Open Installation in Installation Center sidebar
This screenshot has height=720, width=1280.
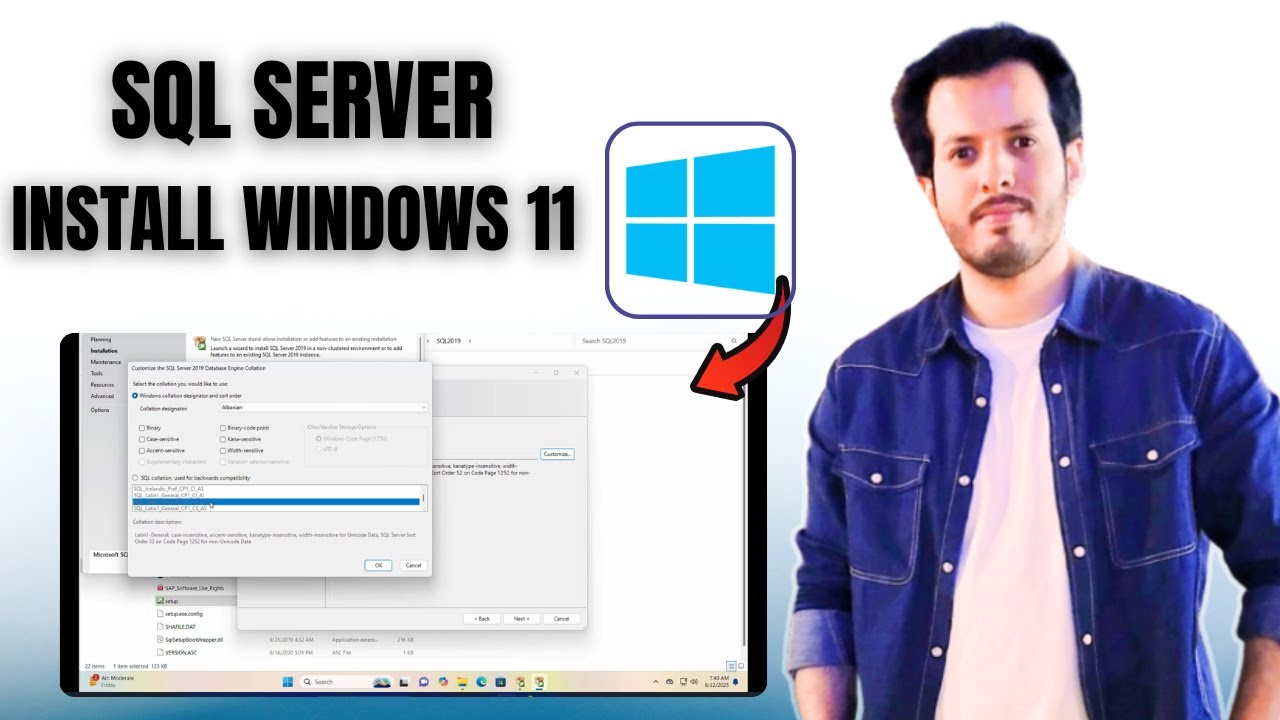(x=104, y=351)
